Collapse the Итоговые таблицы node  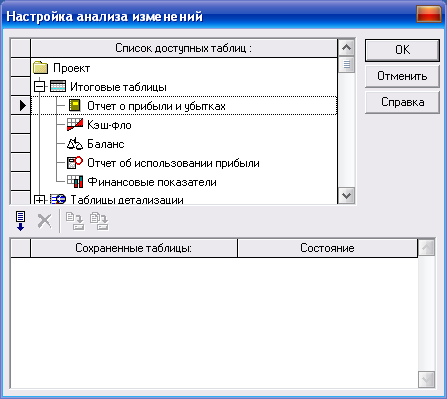pyautogui.click(x=40, y=87)
